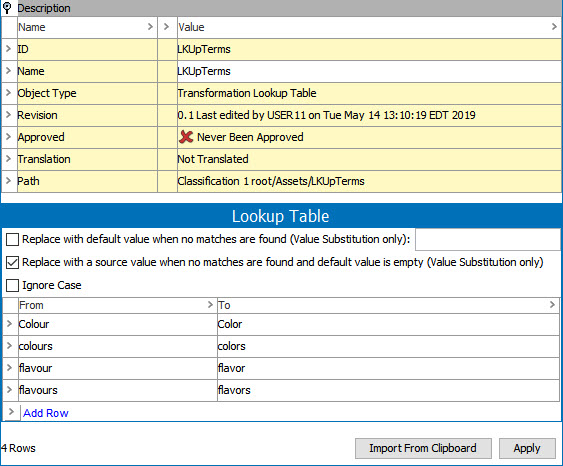Open the From column header arrow
This screenshot has width=563, height=466.
210,305
